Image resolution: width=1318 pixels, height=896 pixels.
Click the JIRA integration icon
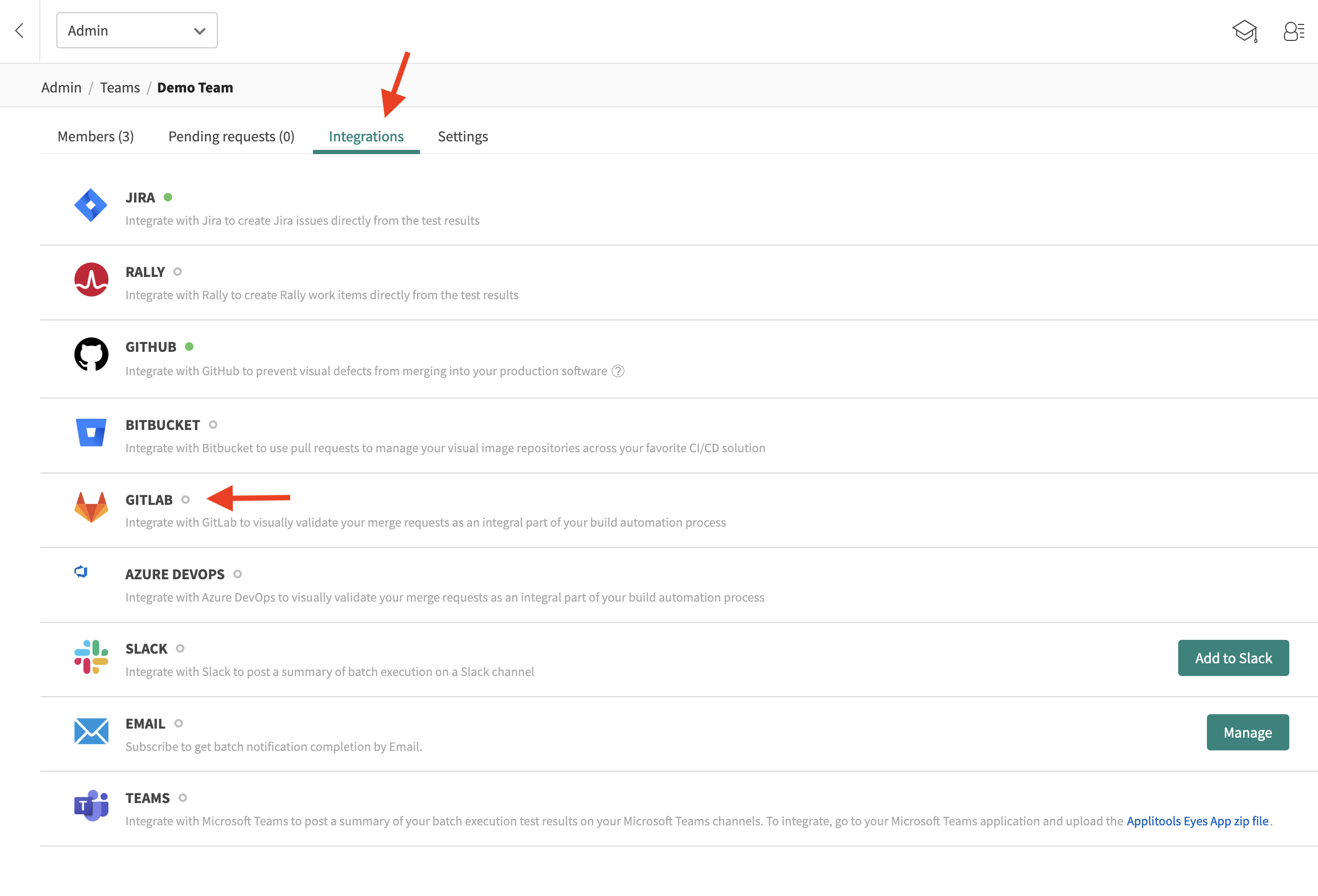coord(91,205)
